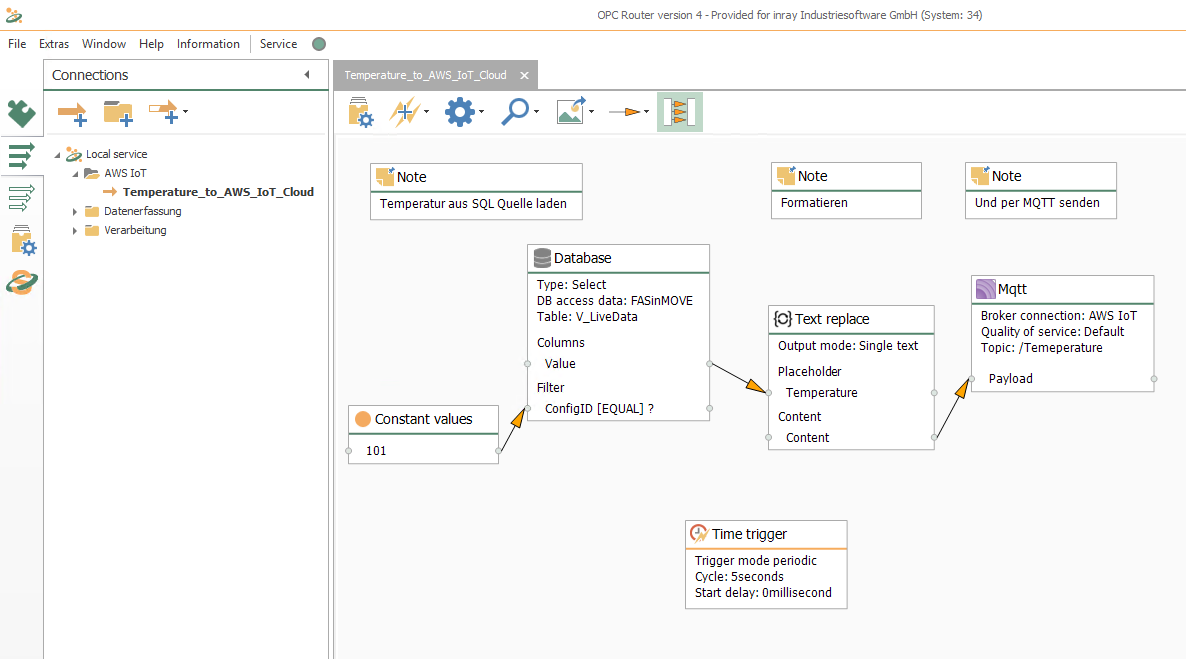Open the Connections view in the left sidebar
1186x659 pixels.
coord(21,156)
